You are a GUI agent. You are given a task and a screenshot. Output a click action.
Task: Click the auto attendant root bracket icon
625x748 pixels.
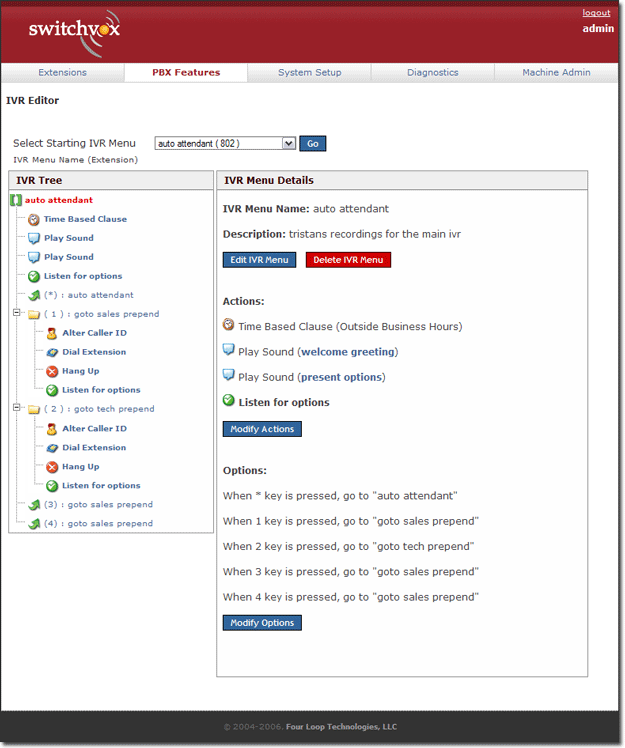pyautogui.click(x=16, y=200)
